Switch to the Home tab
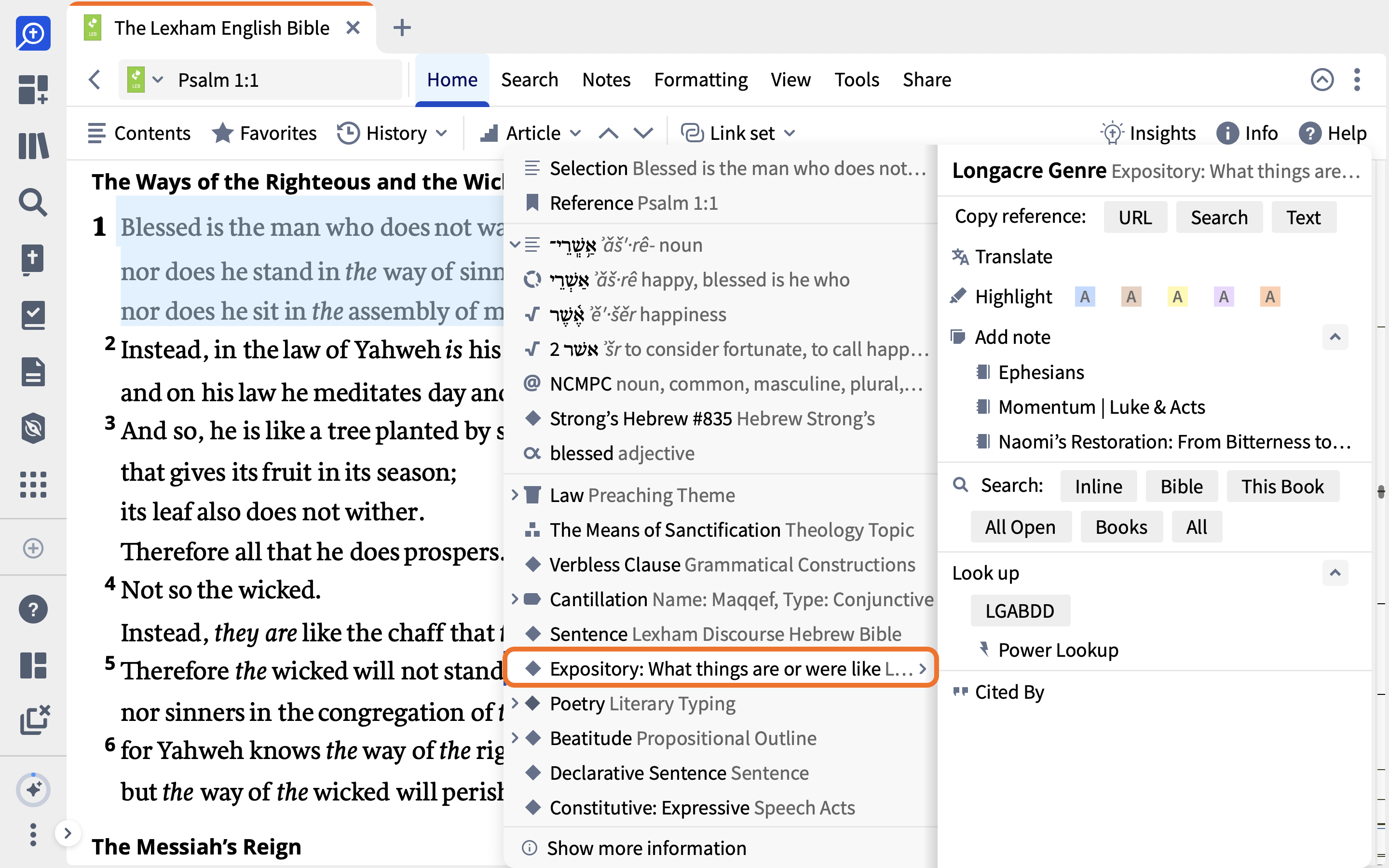This screenshot has width=1389, height=868. pyautogui.click(x=452, y=79)
